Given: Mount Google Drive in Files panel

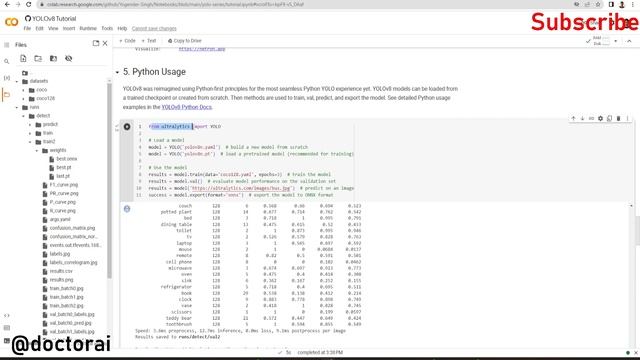Looking at the screenshot, I should [x=53, y=58].
